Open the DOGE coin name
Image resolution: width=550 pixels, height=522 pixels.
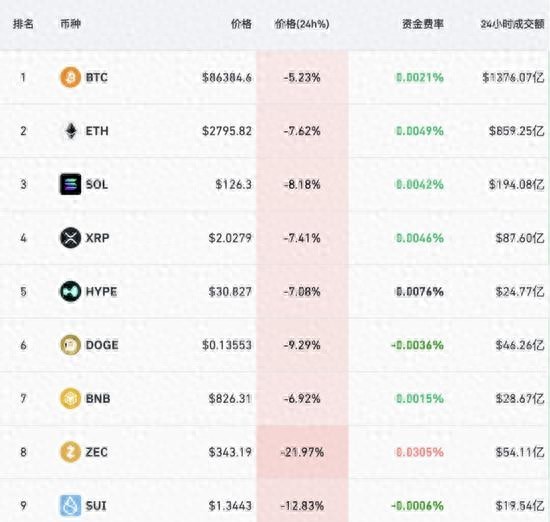pyautogui.click(x=102, y=345)
